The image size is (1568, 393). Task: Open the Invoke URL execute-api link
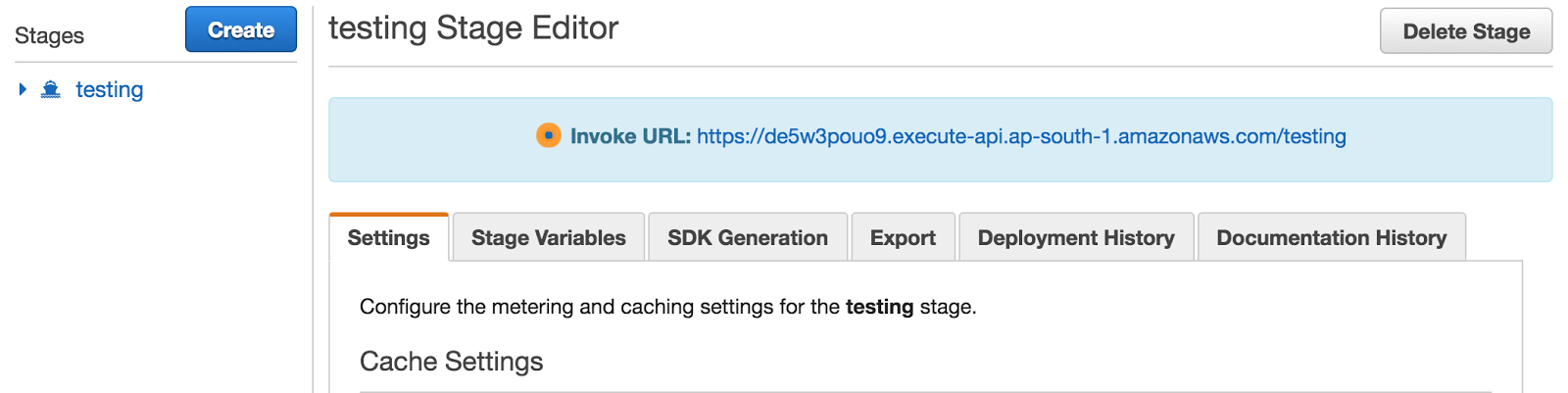1021,136
